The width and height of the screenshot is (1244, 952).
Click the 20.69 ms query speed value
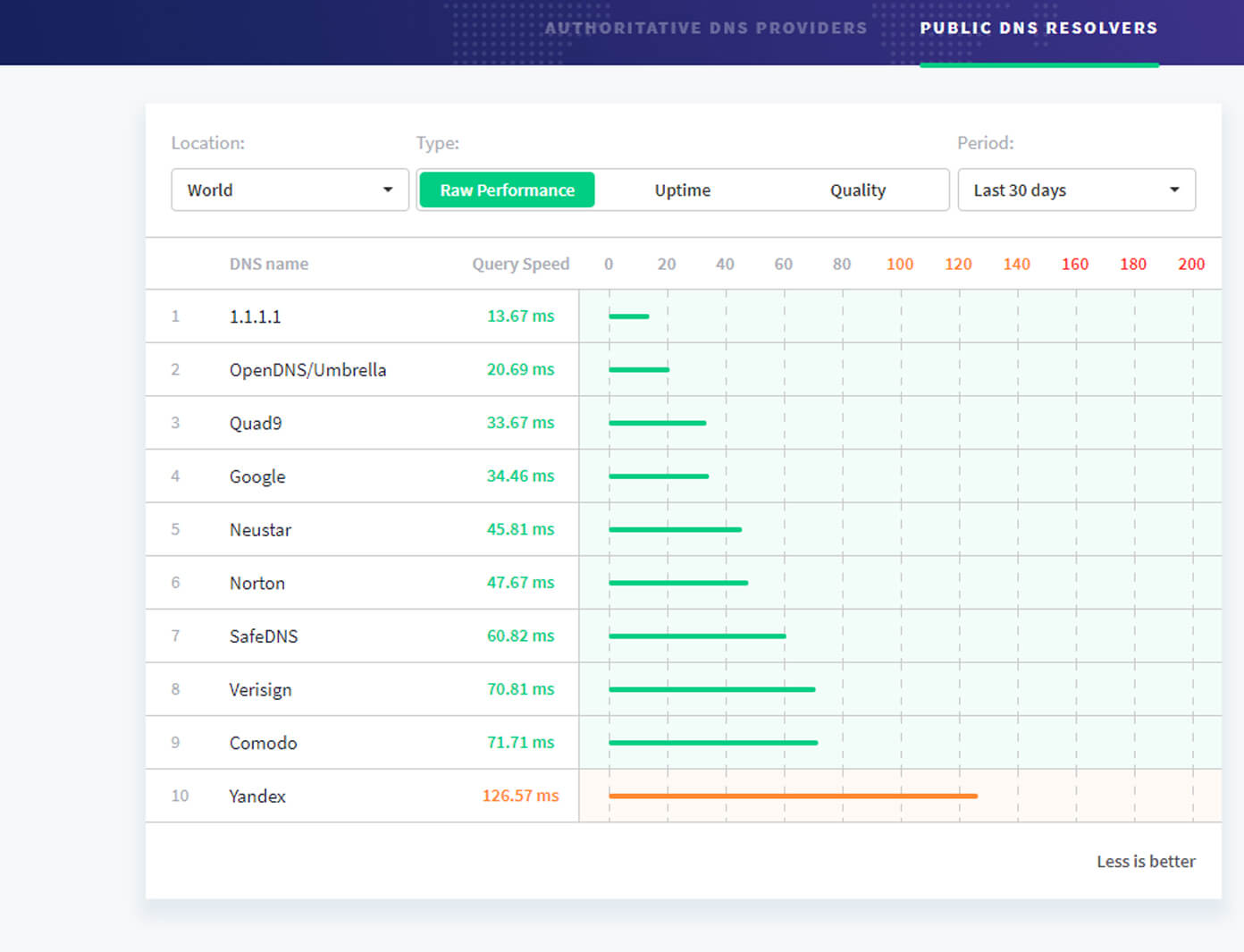coord(520,369)
